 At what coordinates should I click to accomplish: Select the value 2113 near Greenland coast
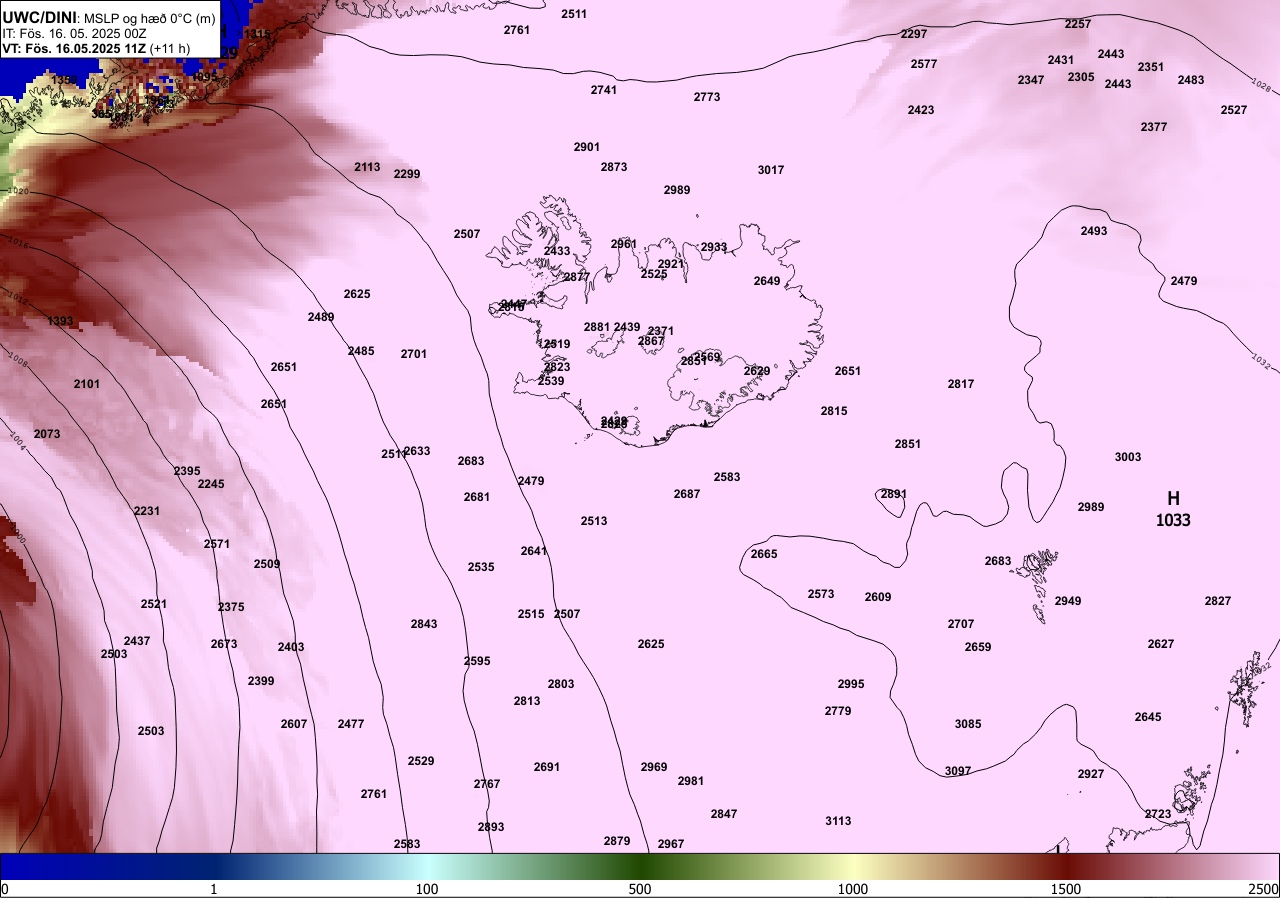pyautogui.click(x=367, y=167)
